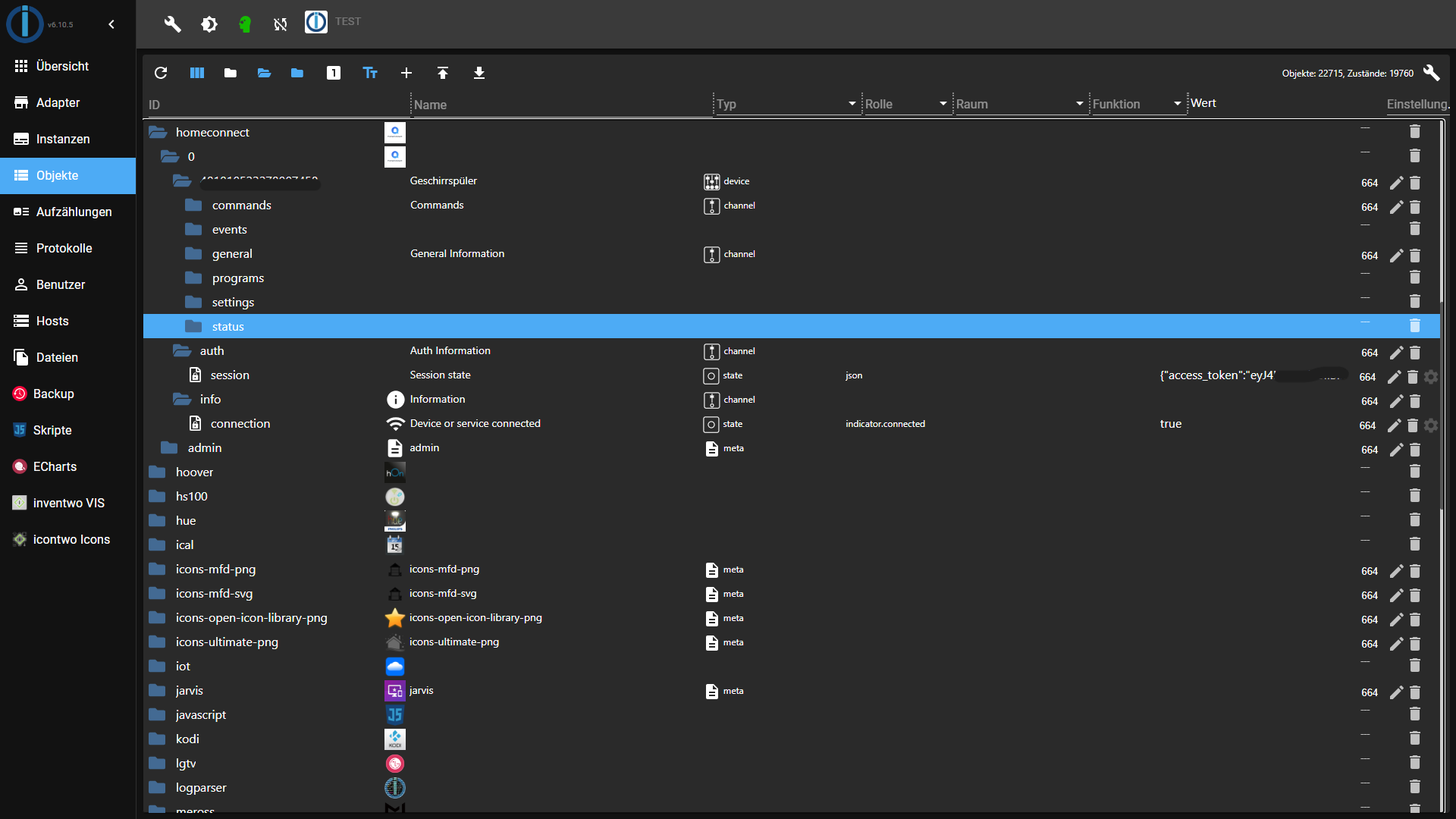Edit the Geschirrspüler device with pencil icon
Image resolution: width=1456 pixels, height=819 pixels.
pyautogui.click(x=1396, y=183)
